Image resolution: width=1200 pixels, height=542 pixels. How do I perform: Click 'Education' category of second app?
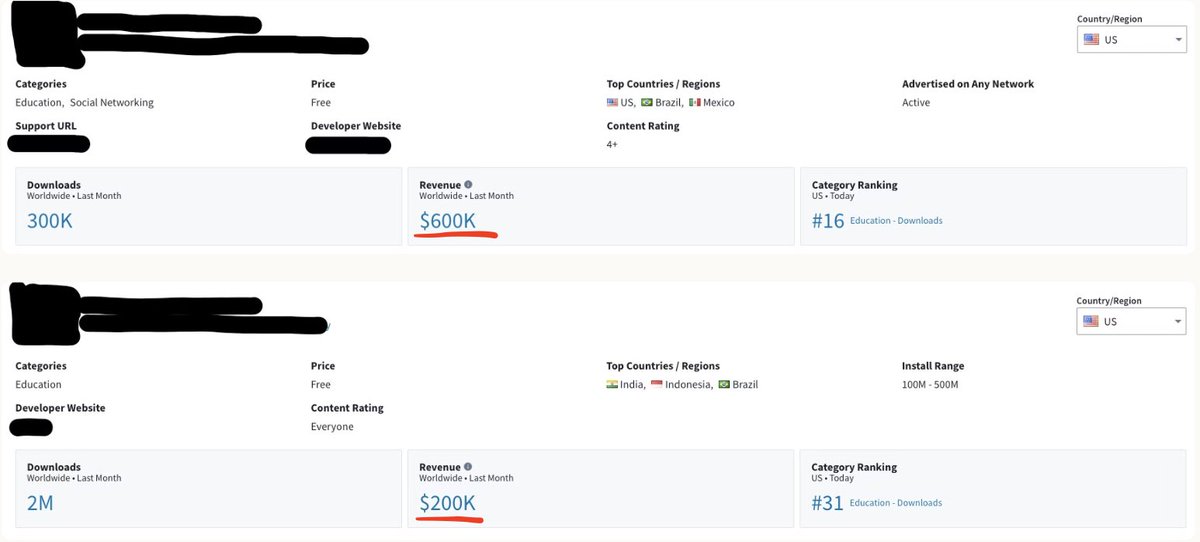[38, 384]
